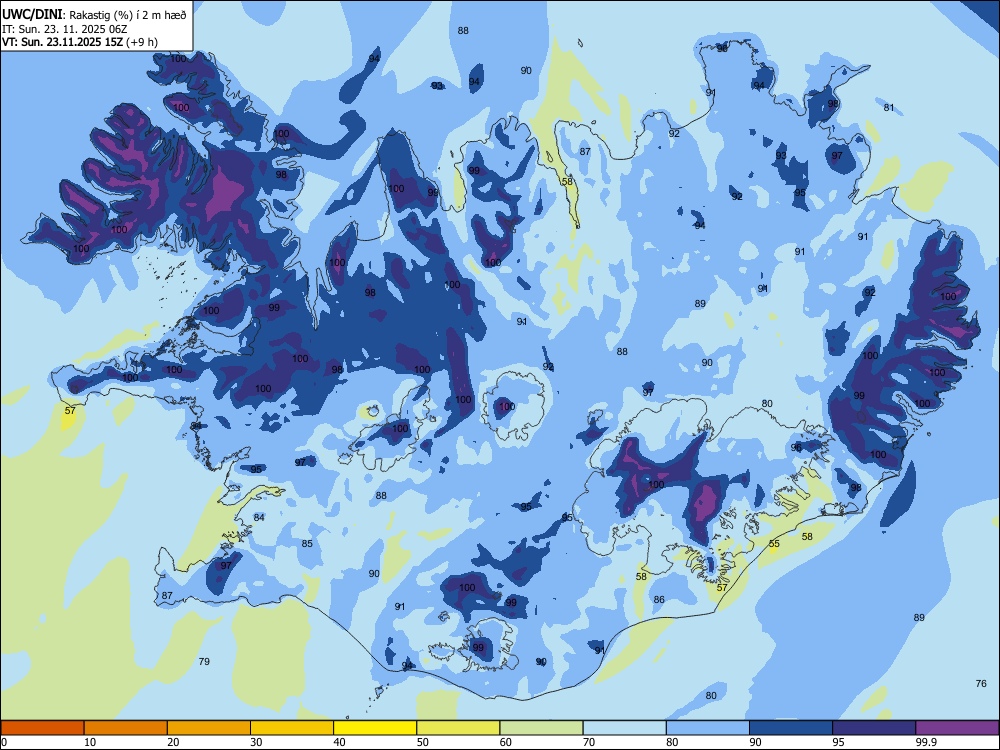Click the 'IT: Sun. 23. 11. 2025 06Z' line
Screen dimensions: 1000x750
pos(65,29)
